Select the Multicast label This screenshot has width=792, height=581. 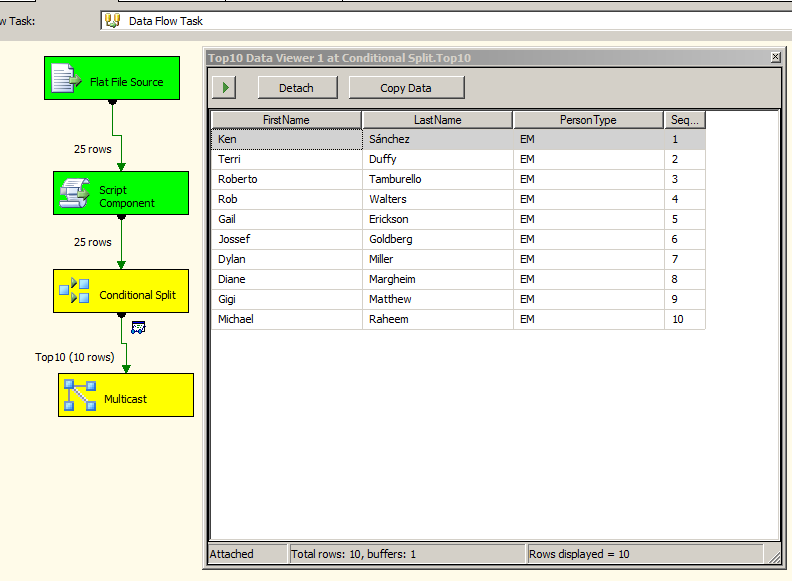tap(125, 399)
